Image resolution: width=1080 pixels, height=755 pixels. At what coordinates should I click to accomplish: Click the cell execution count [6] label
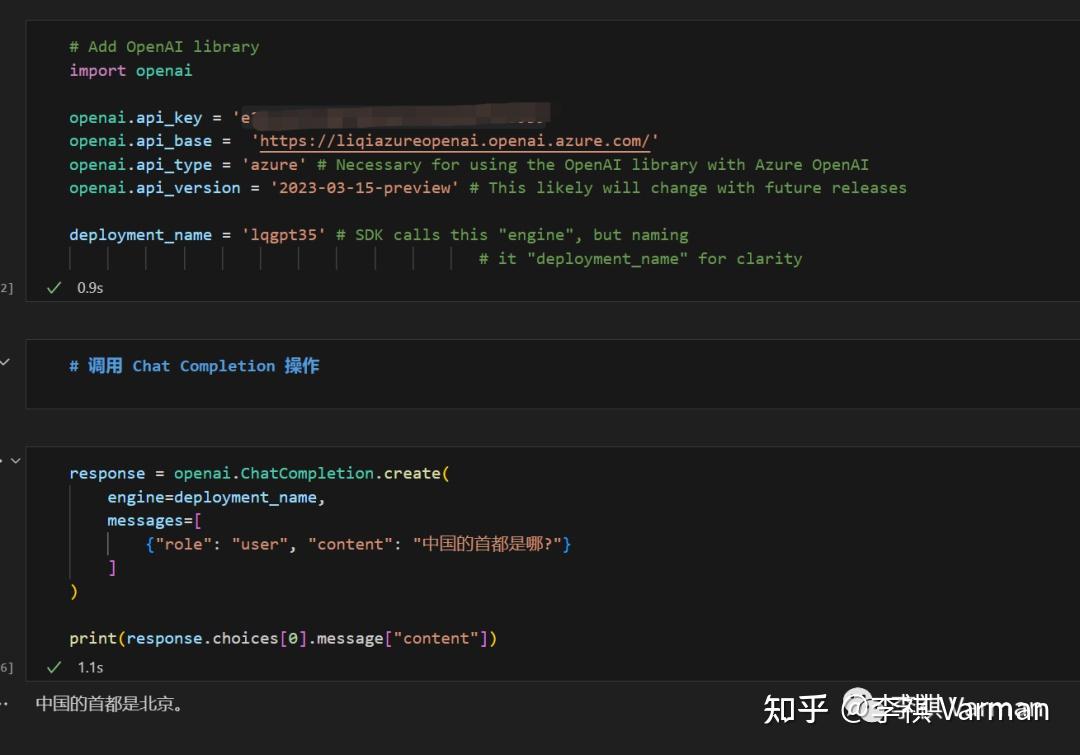(x=8, y=667)
